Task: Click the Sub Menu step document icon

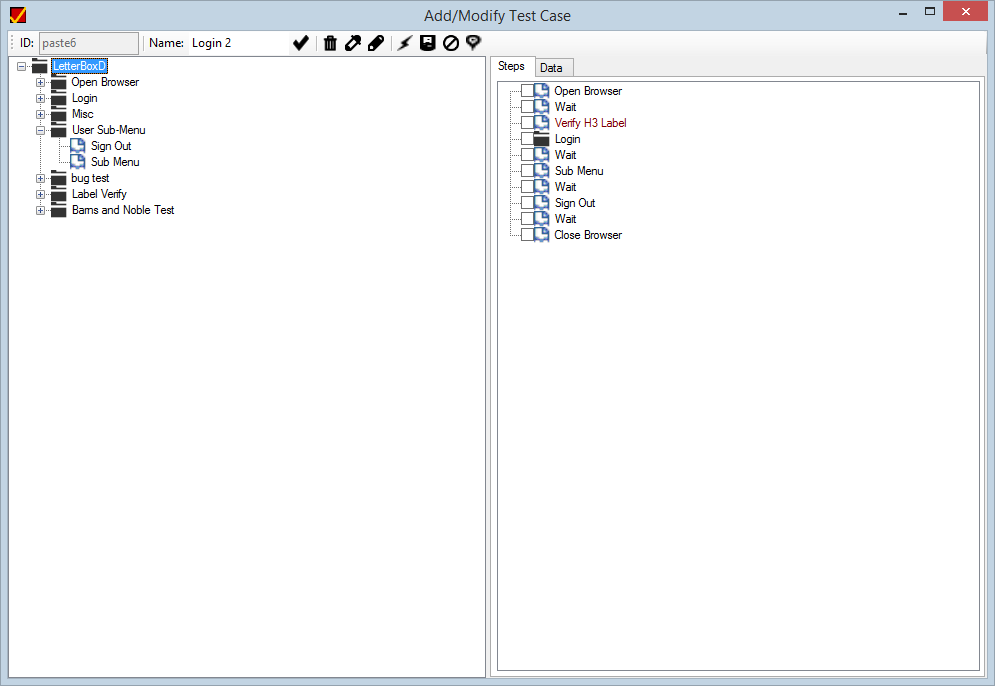Action: [541, 171]
